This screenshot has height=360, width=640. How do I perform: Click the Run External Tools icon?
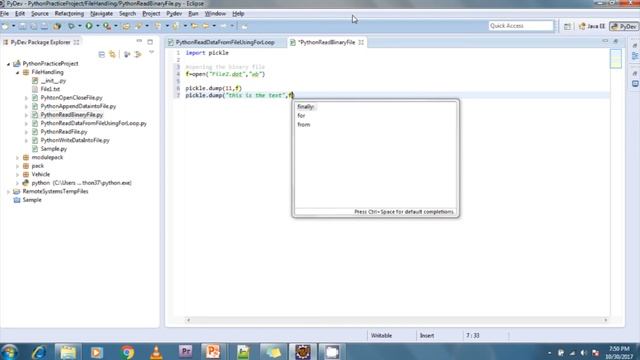click(x=107, y=26)
